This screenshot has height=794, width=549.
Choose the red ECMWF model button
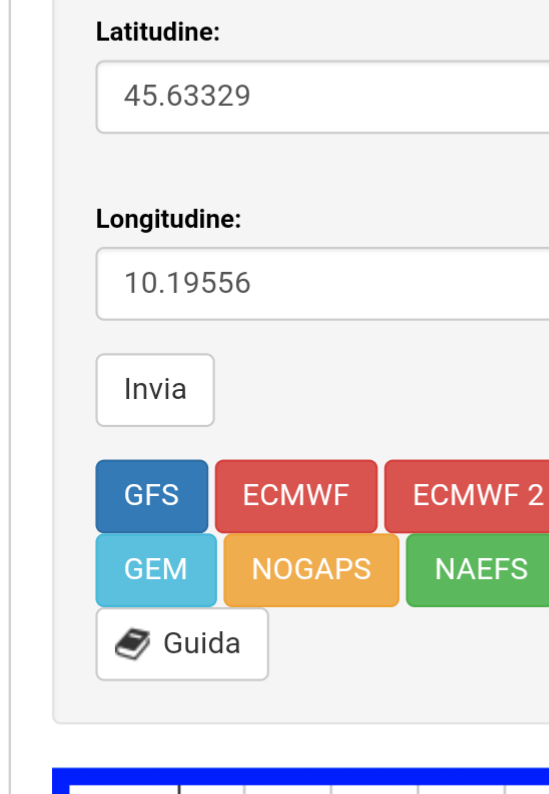(x=296, y=496)
